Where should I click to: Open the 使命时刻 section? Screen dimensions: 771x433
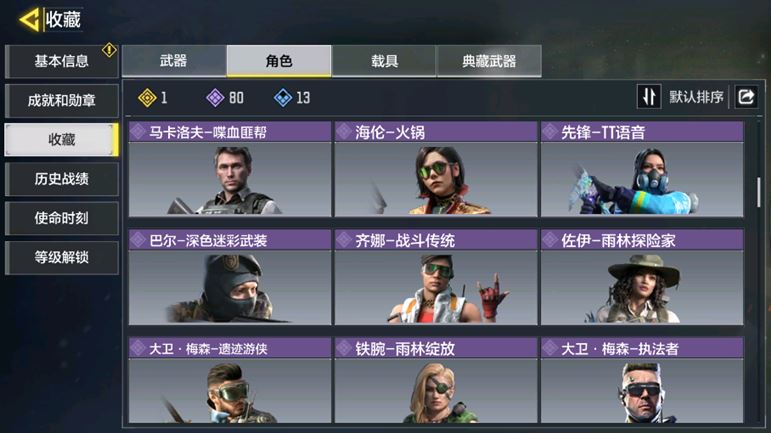pyautogui.click(x=61, y=218)
